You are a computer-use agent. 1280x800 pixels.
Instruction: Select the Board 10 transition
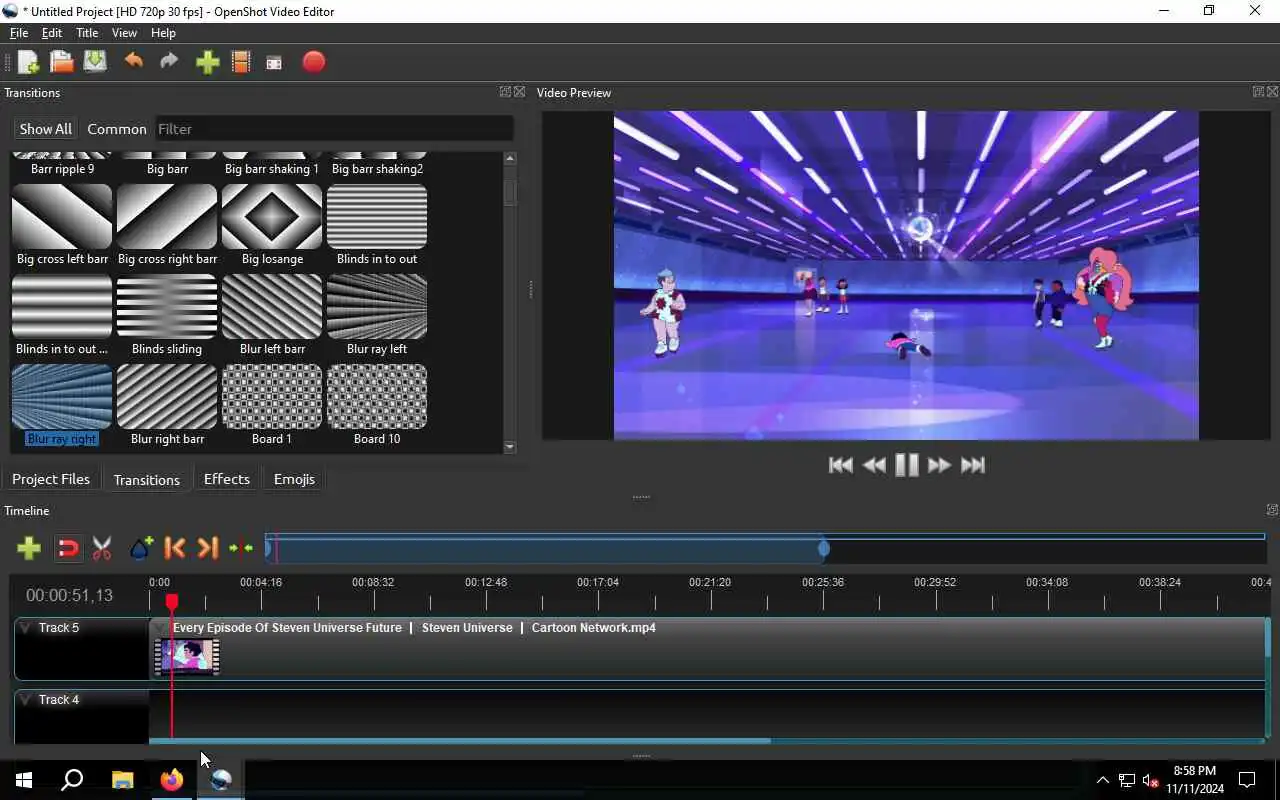click(x=377, y=405)
